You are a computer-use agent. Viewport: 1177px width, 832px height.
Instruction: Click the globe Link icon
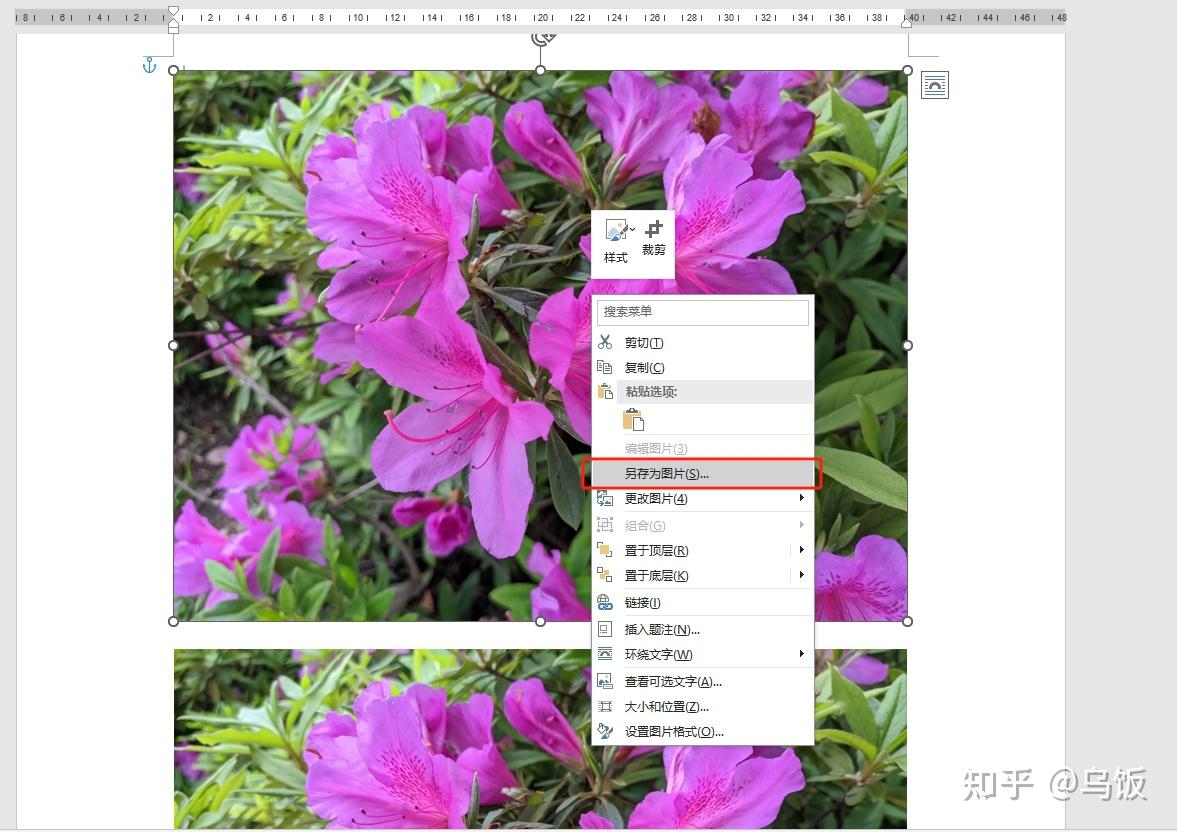605,602
